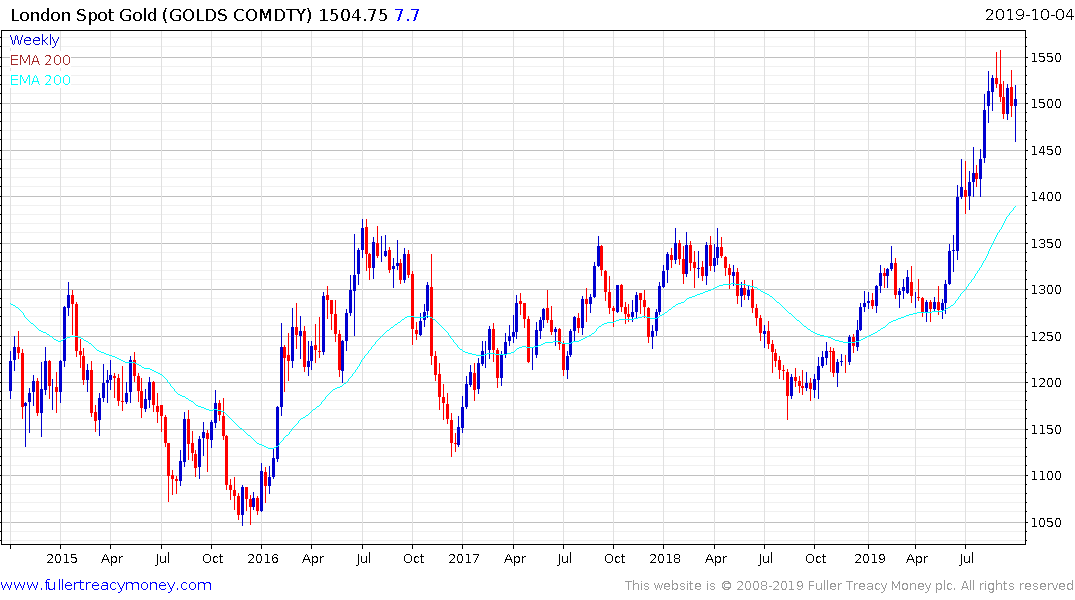
Task: Click the 1050 price axis label
Action: click(x=1046, y=522)
